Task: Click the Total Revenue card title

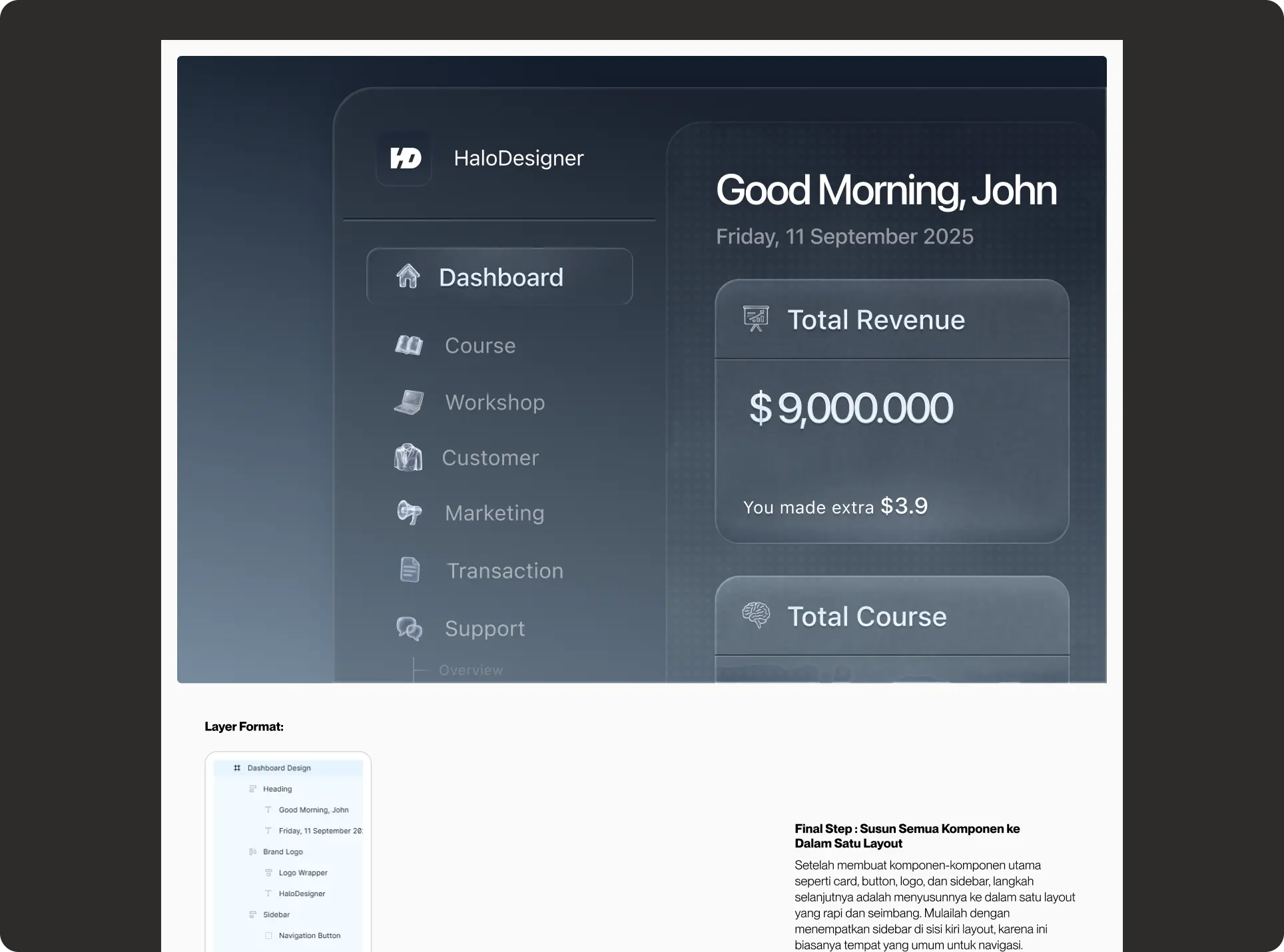Action: [x=876, y=320]
